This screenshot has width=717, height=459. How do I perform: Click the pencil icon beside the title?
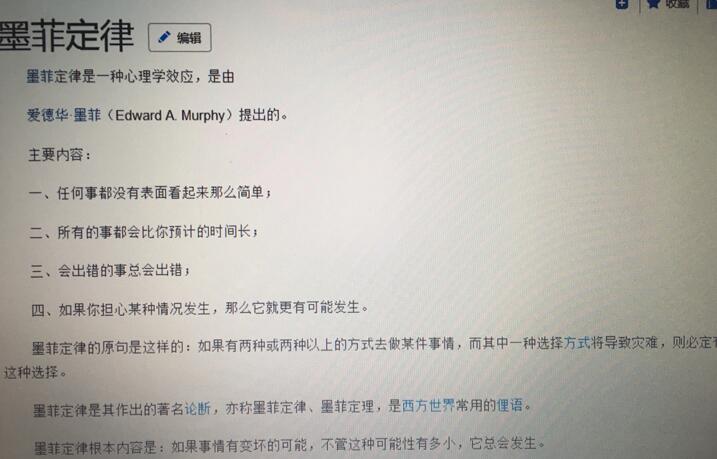click(164, 37)
